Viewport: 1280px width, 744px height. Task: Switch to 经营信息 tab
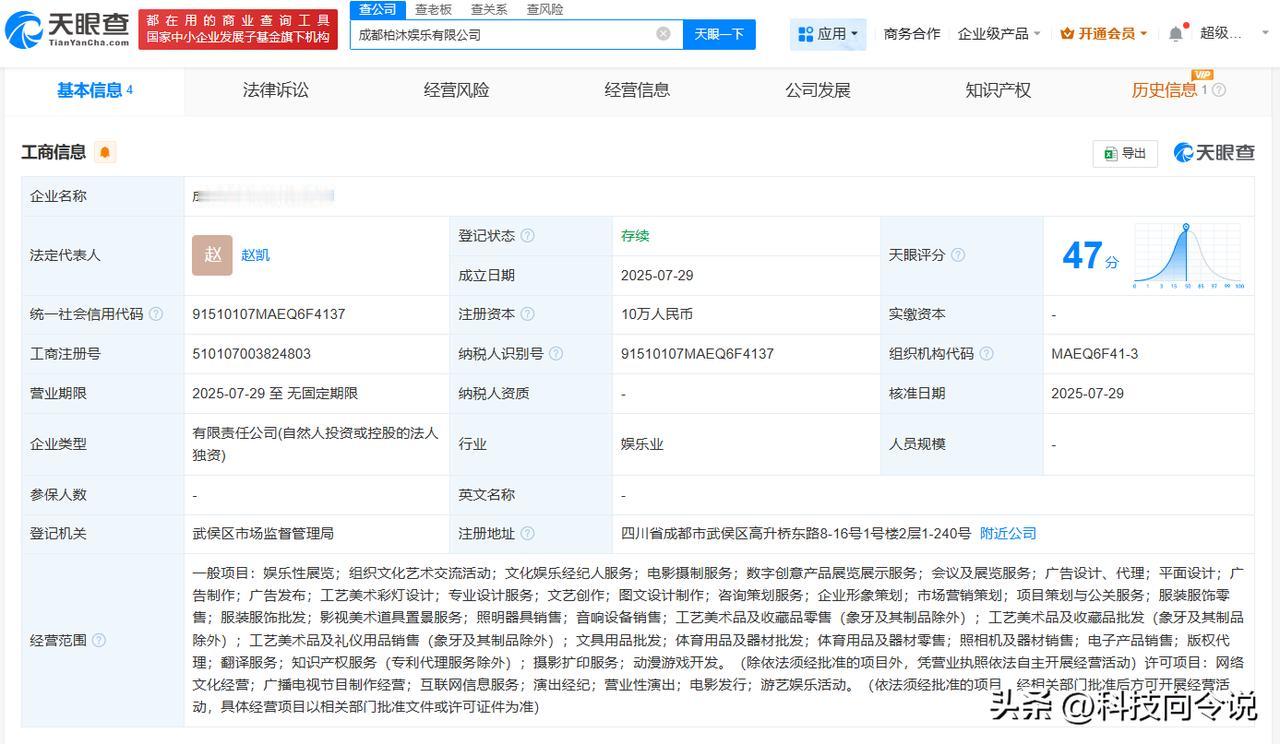(x=637, y=90)
